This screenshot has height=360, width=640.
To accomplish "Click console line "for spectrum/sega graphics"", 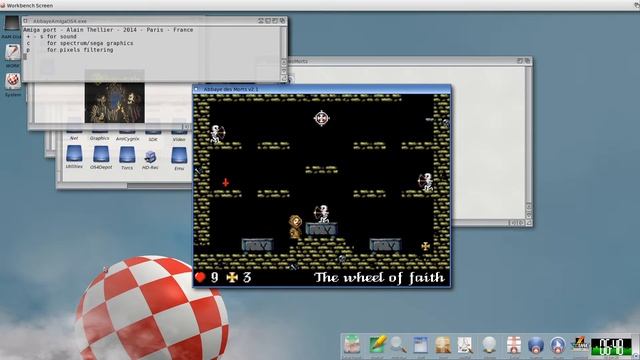I will [x=90, y=43].
